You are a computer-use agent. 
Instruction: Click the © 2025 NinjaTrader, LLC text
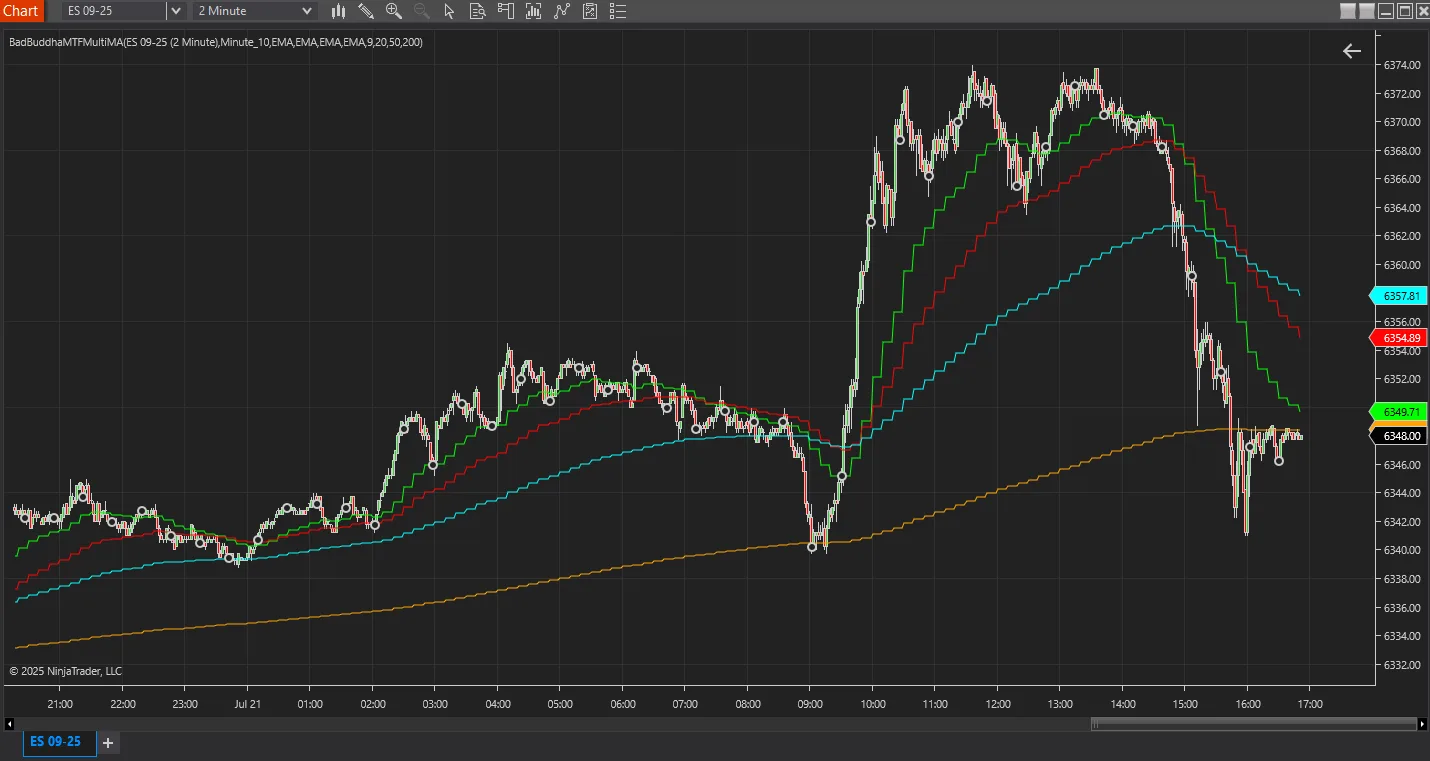(66, 671)
